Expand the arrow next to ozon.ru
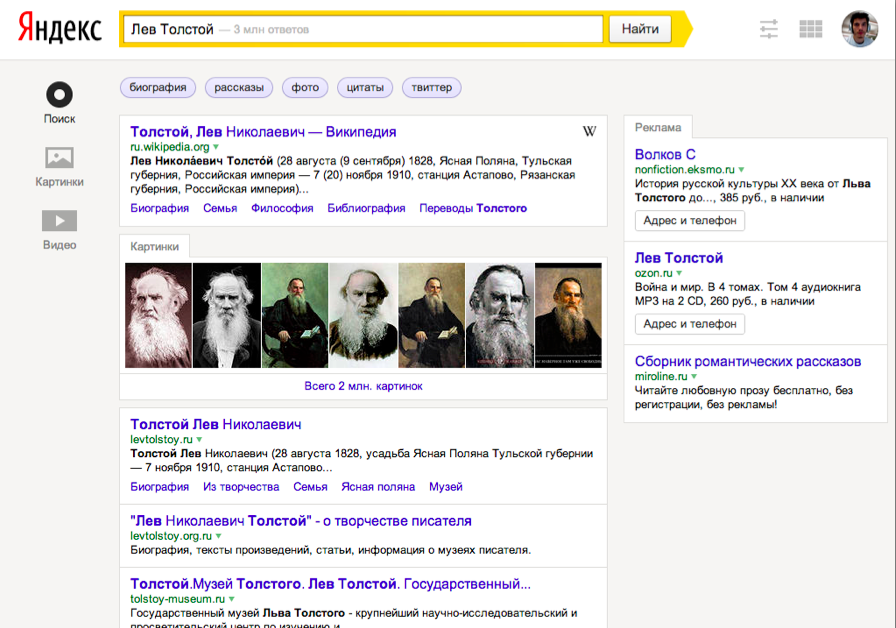 (x=679, y=273)
